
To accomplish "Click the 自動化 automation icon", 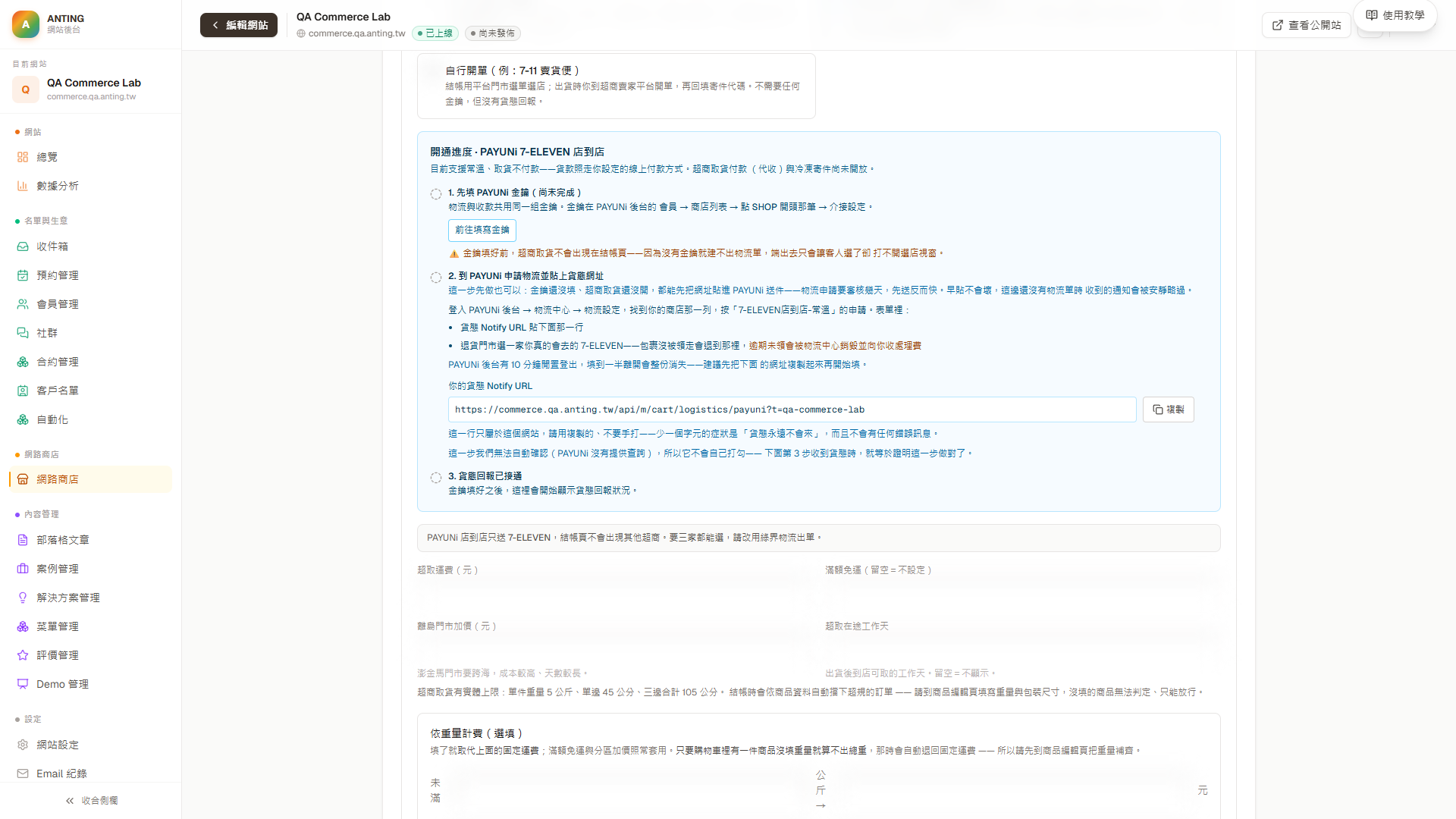I will tap(23, 419).
